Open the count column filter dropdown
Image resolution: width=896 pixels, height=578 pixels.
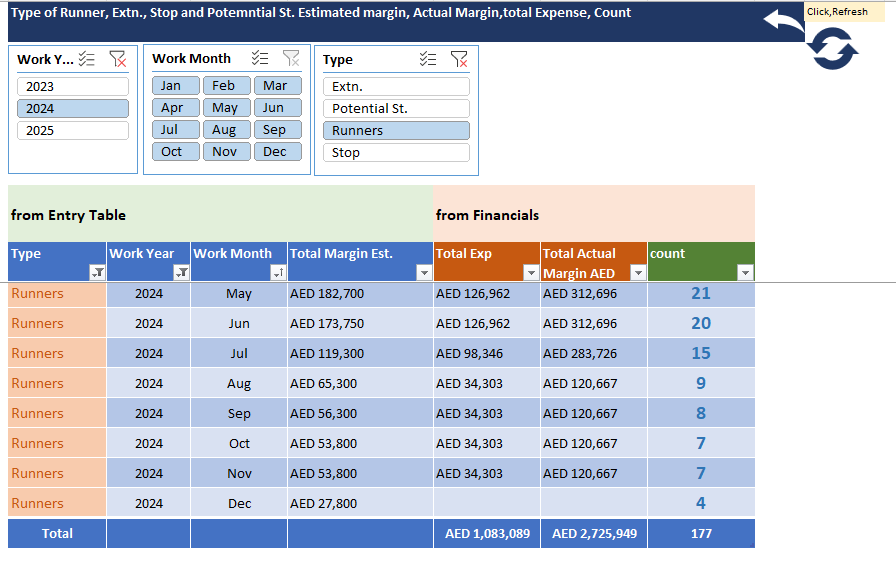744,273
